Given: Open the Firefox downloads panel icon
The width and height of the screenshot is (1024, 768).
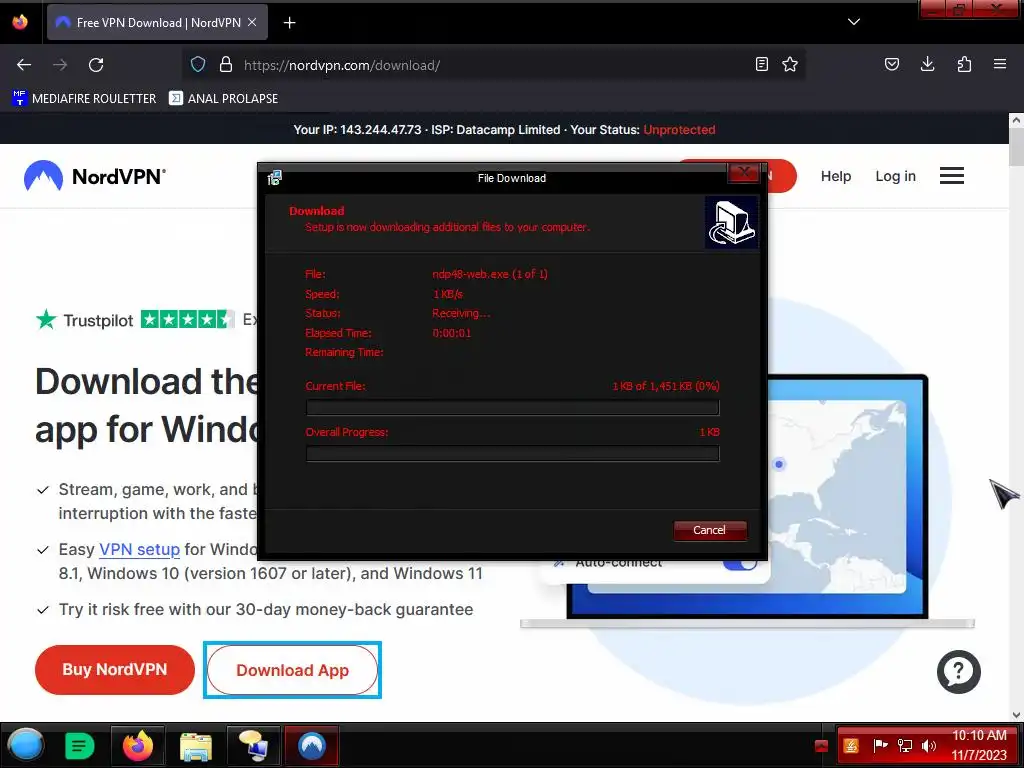Looking at the screenshot, I should (x=927, y=65).
